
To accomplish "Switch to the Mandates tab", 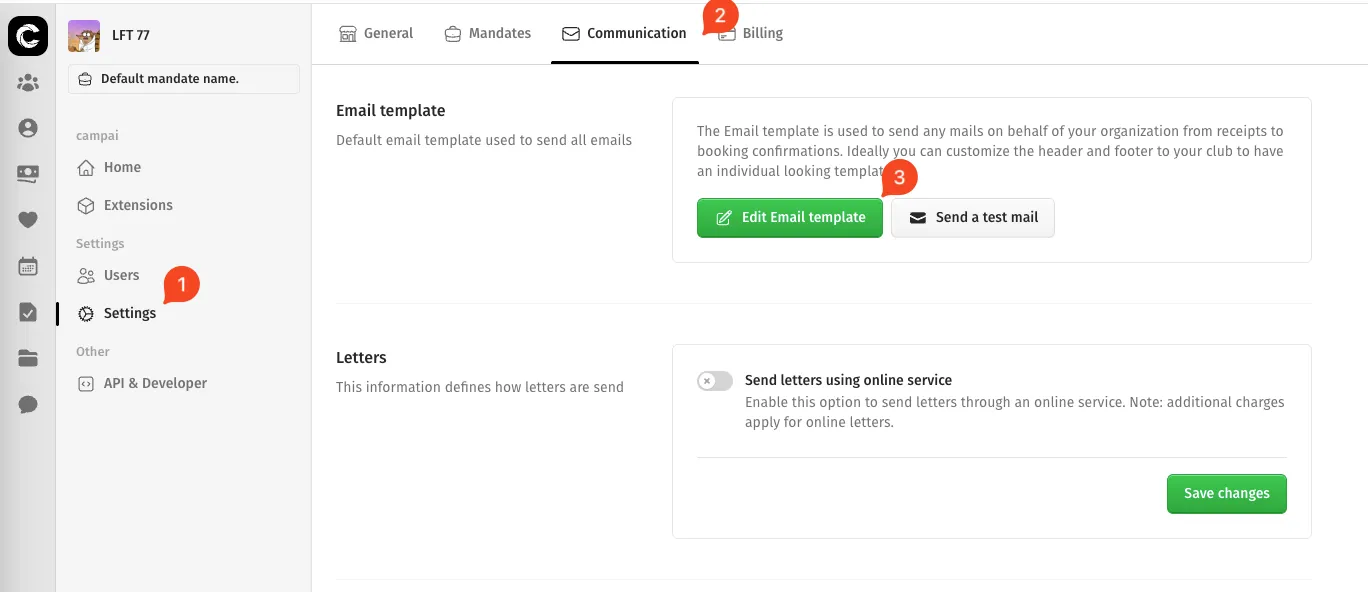I will click(488, 33).
